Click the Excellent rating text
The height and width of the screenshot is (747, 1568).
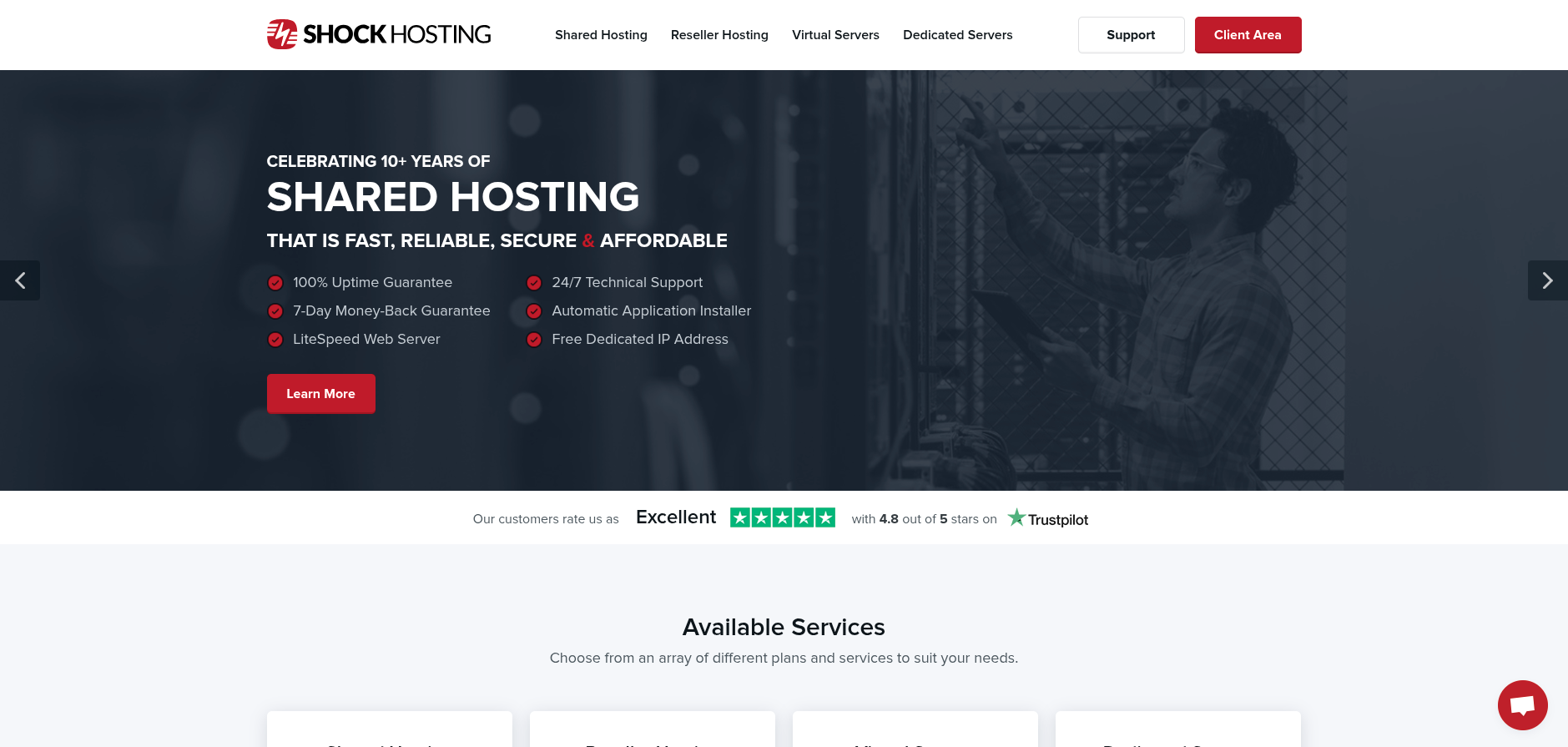coord(676,517)
